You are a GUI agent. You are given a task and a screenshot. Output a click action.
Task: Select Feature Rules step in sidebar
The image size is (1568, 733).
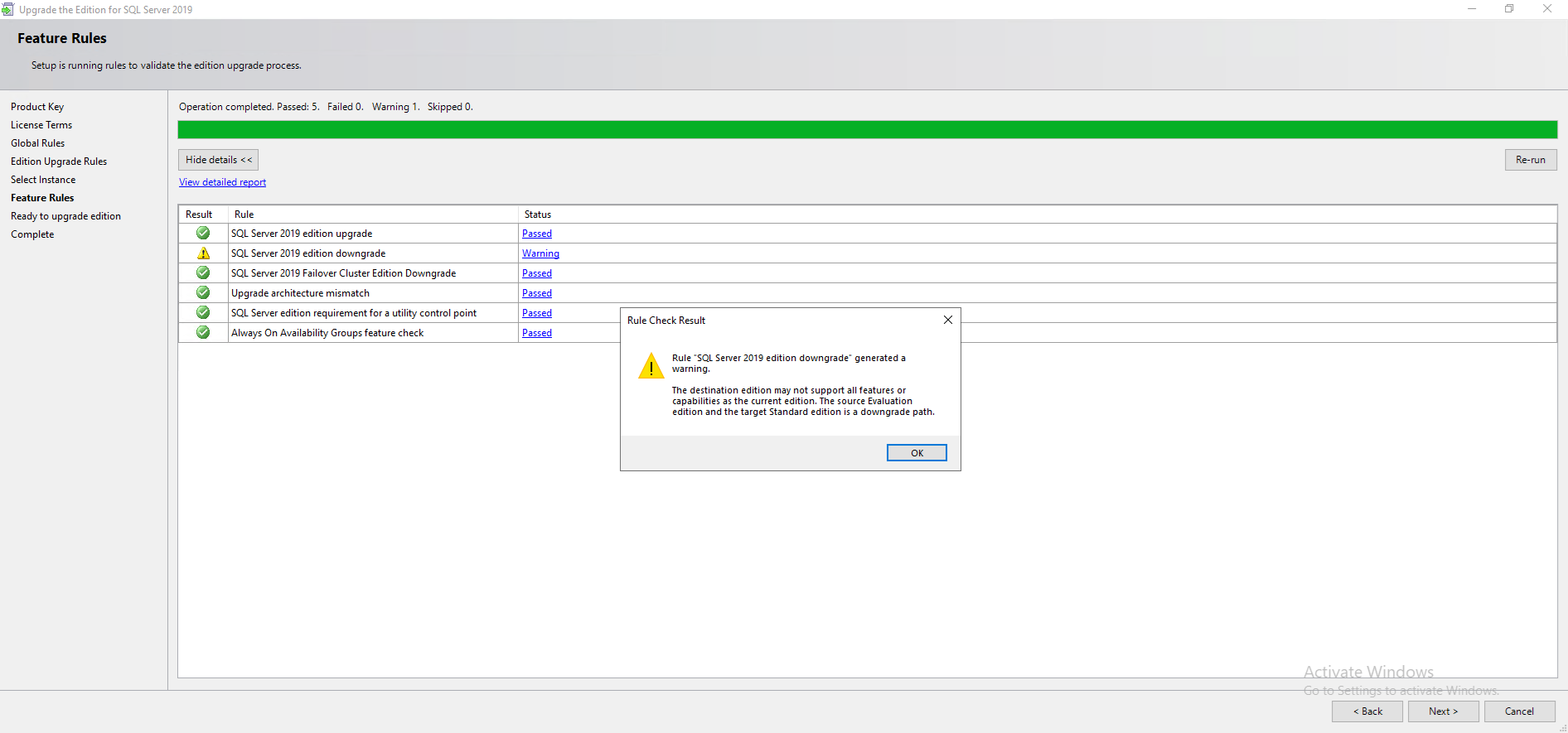pyautogui.click(x=42, y=198)
